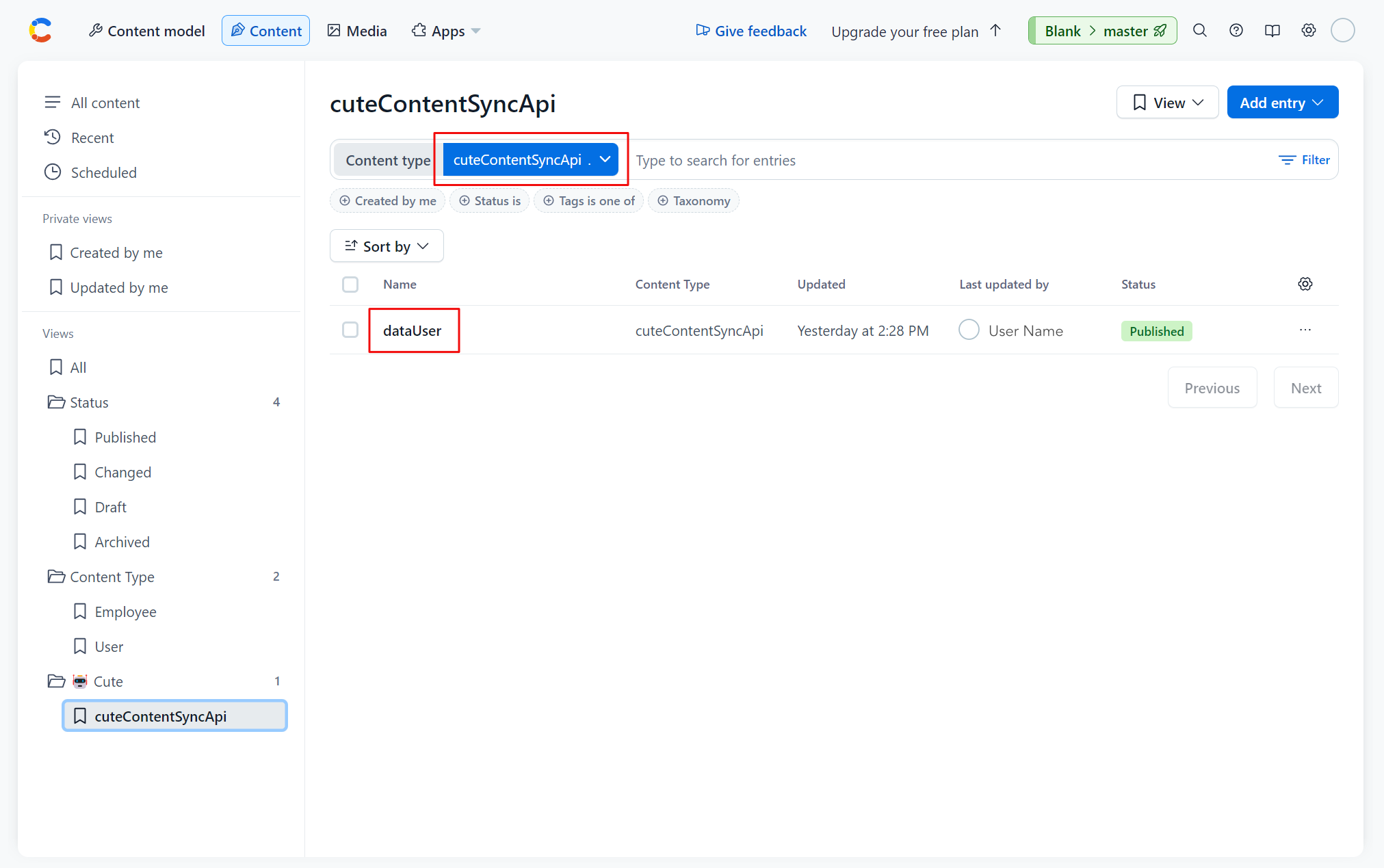The image size is (1384, 868).
Task: Click the Filter button in search bar
Action: 1304,160
